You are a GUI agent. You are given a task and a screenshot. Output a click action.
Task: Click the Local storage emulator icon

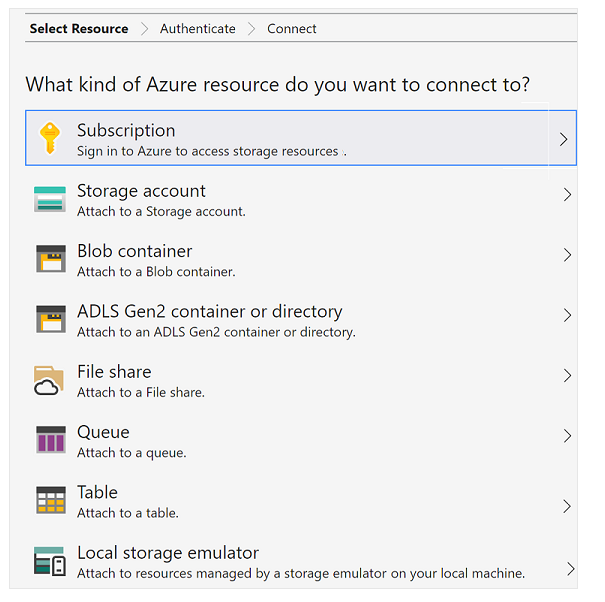point(49,561)
